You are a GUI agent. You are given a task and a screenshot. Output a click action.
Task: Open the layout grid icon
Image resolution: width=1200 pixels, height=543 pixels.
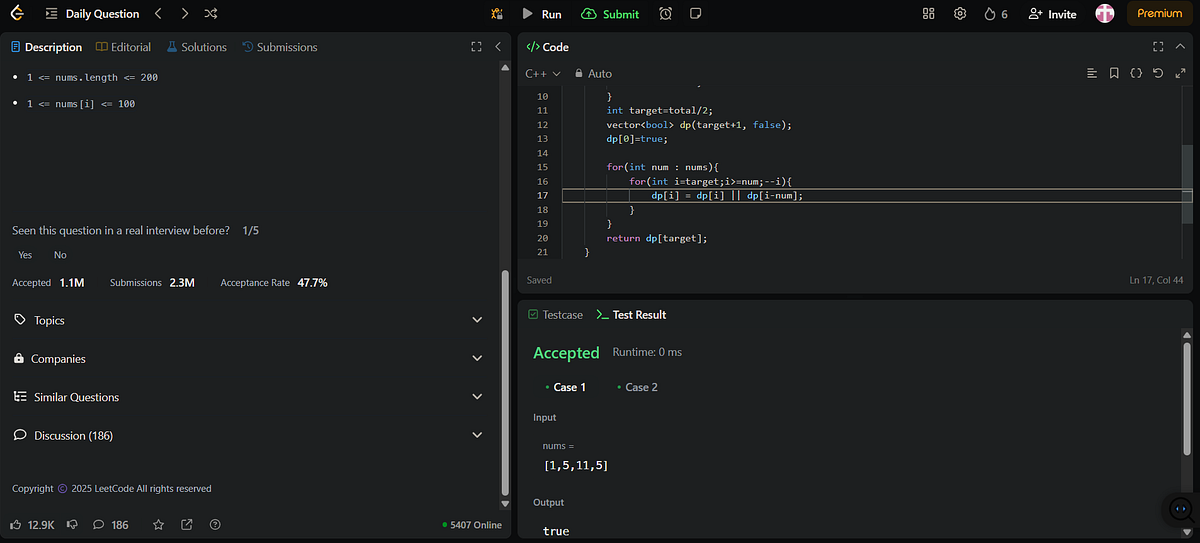point(928,14)
